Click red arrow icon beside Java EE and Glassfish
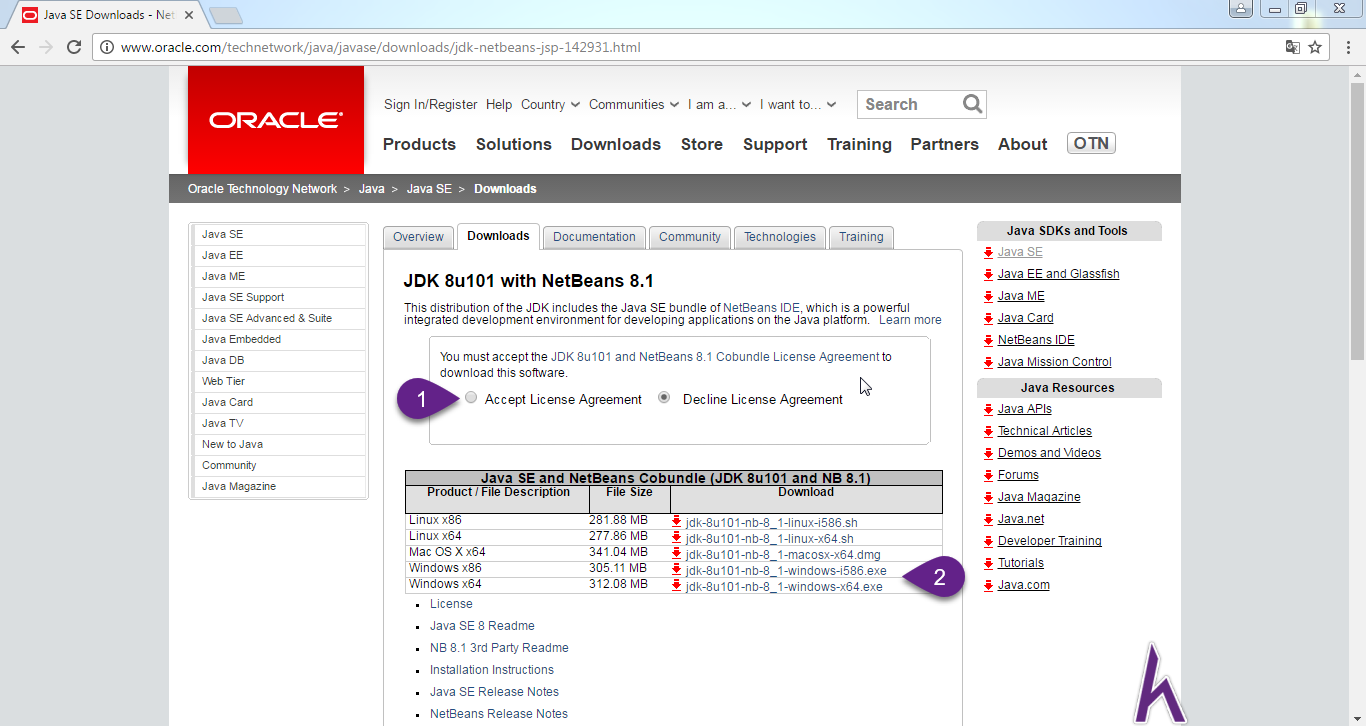 988,274
